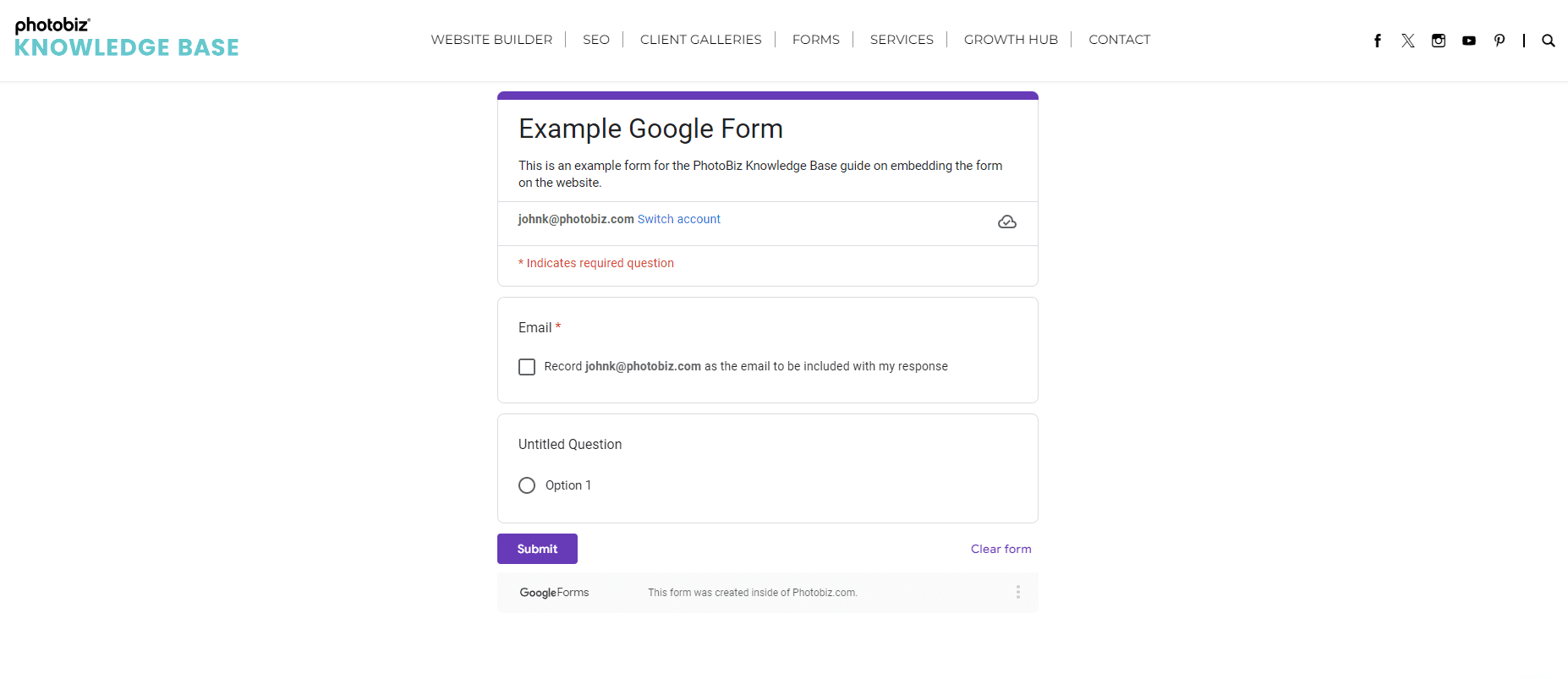Click the Untitled Question heading
This screenshot has height=679, width=1568.
570,444
